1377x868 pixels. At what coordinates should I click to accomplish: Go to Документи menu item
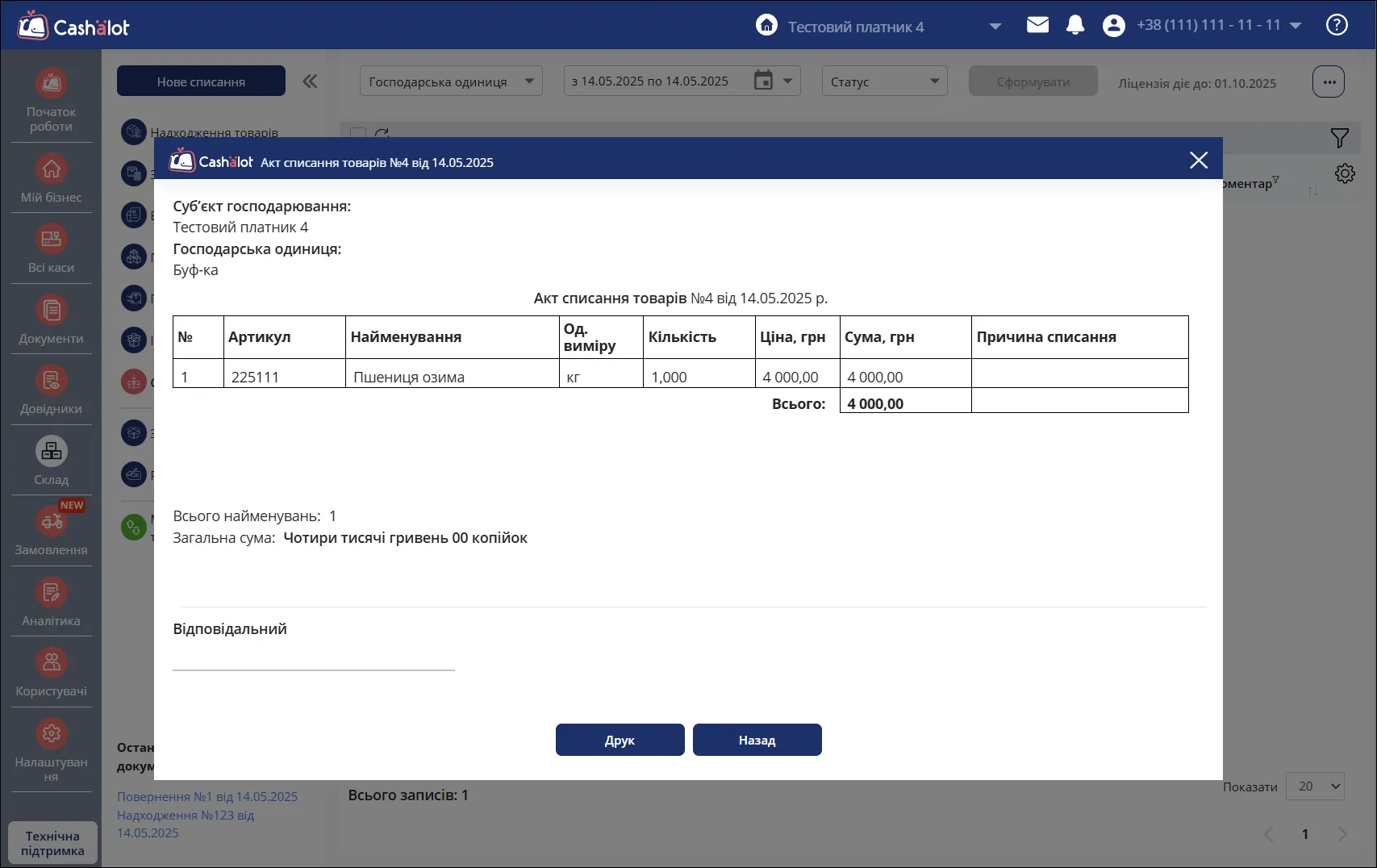(52, 320)
